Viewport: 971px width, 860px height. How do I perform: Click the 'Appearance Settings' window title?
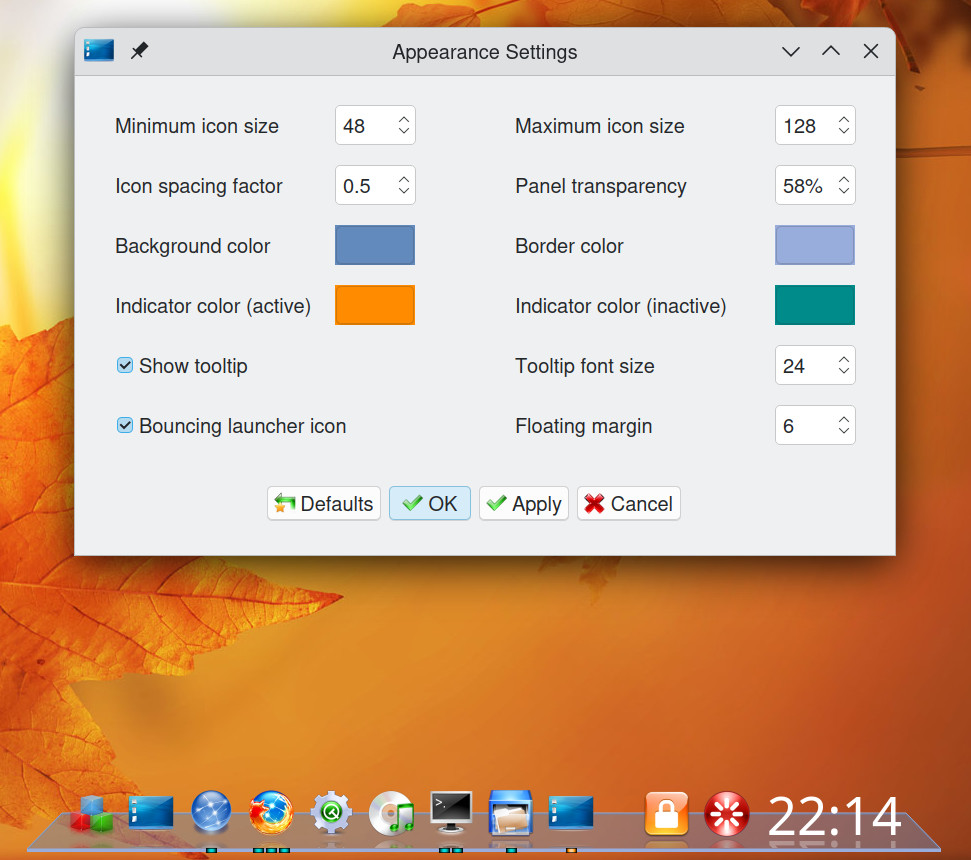(485, 52)
